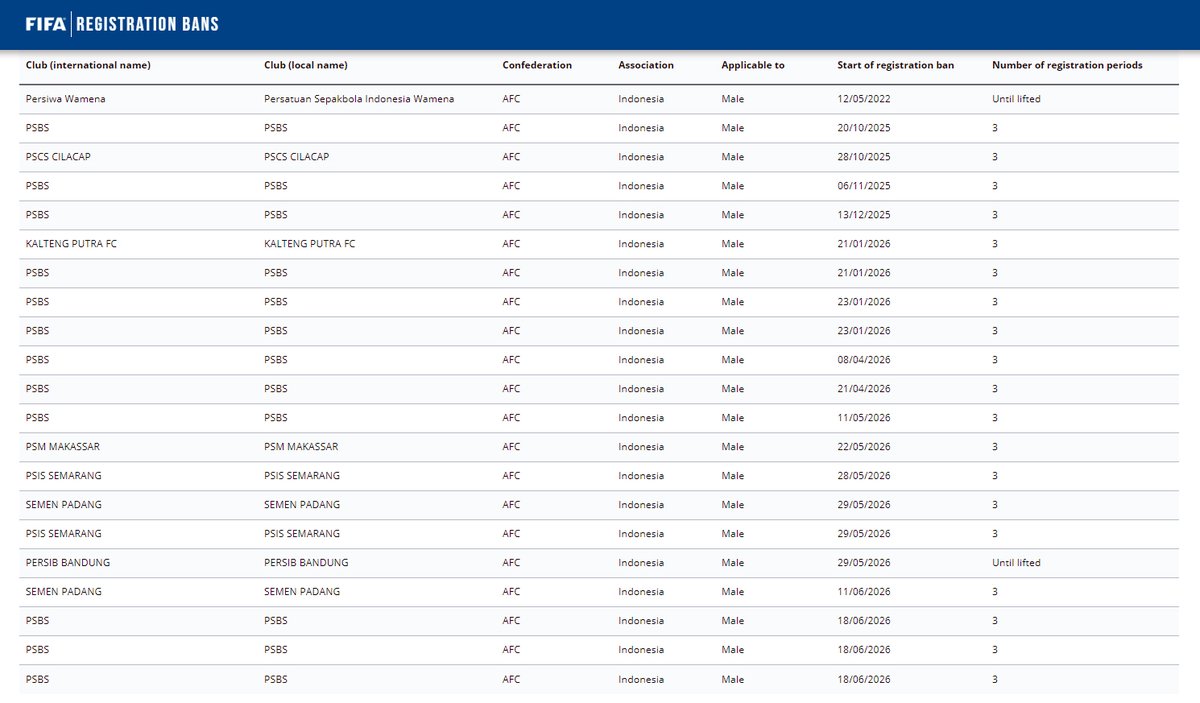Click the Applicable to column header
1200x703 pixels.
coord(753,65)
